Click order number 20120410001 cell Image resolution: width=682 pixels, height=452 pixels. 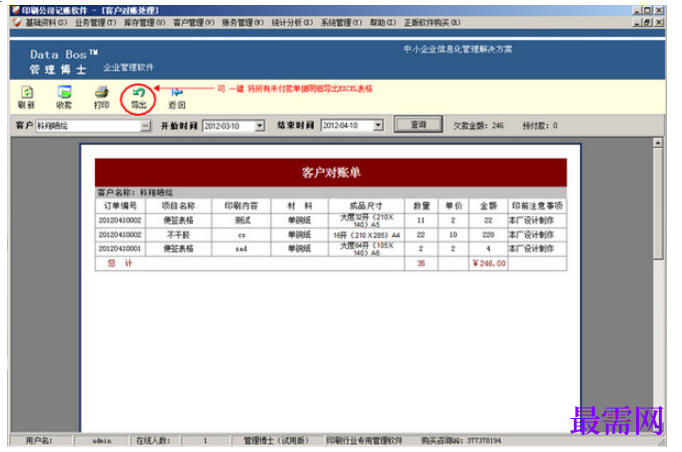pyautogui.click(x=120, y=249)
